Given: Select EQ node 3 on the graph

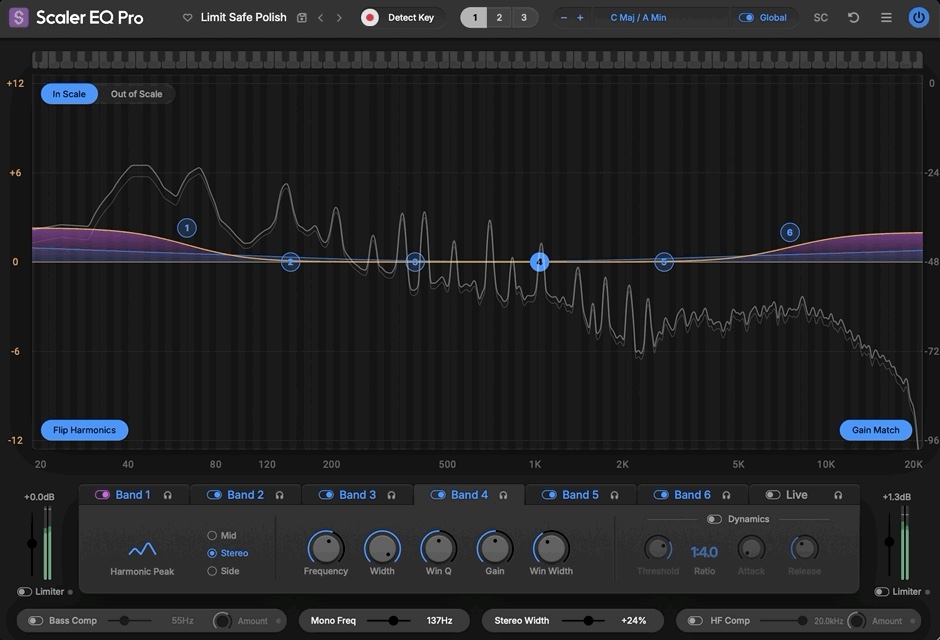Looking at the screenshot, I should click(415, 262).
